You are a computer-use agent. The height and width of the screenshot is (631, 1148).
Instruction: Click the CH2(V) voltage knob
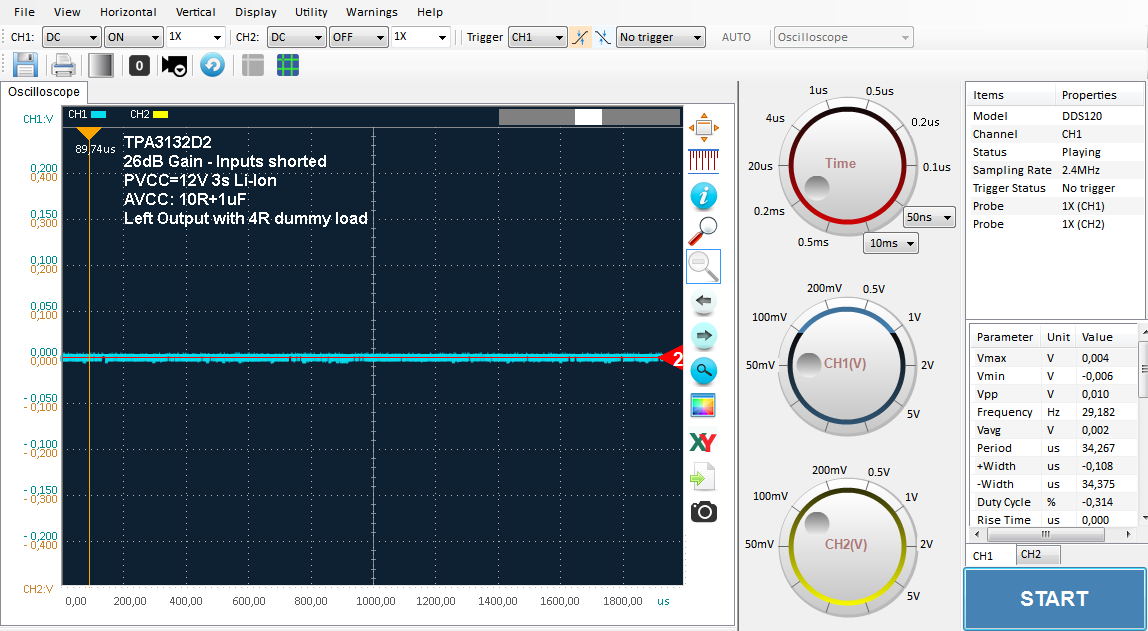(846, 546)
